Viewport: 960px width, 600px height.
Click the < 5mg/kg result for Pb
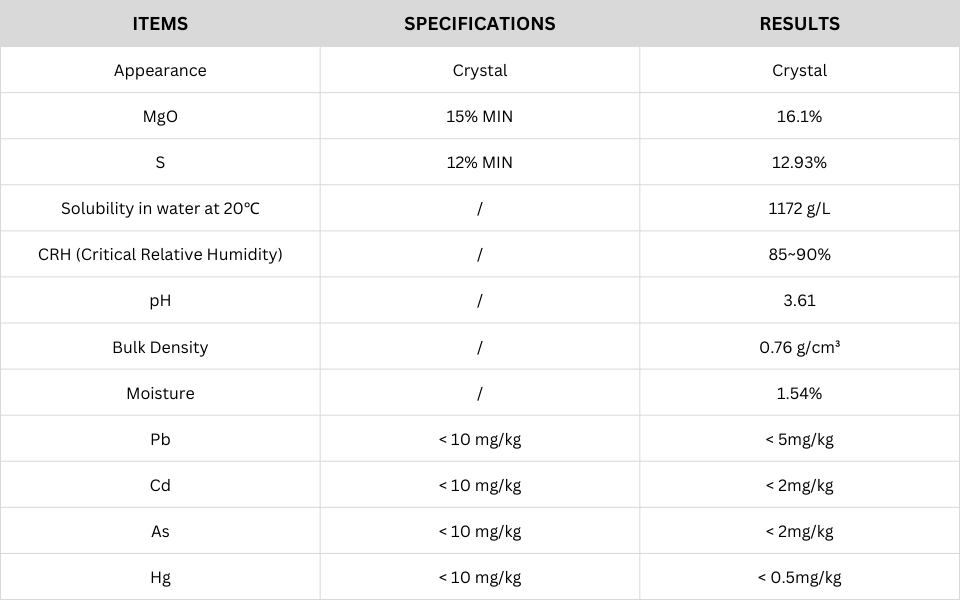800,439
